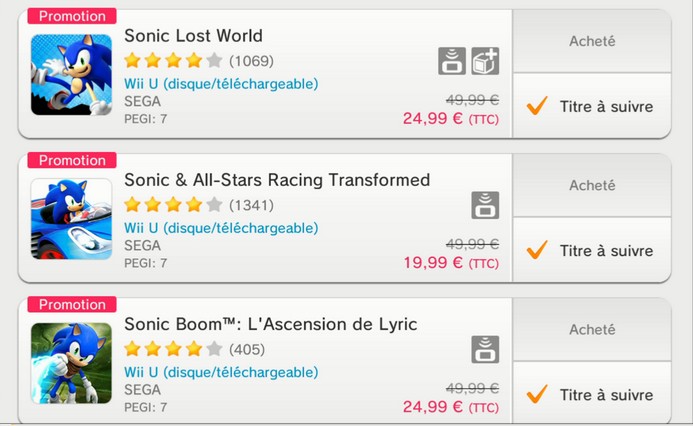The image size is (693, 426).
Task: Toggle Titre à suivre for All-Stars Racing
Action: [592, 250]
